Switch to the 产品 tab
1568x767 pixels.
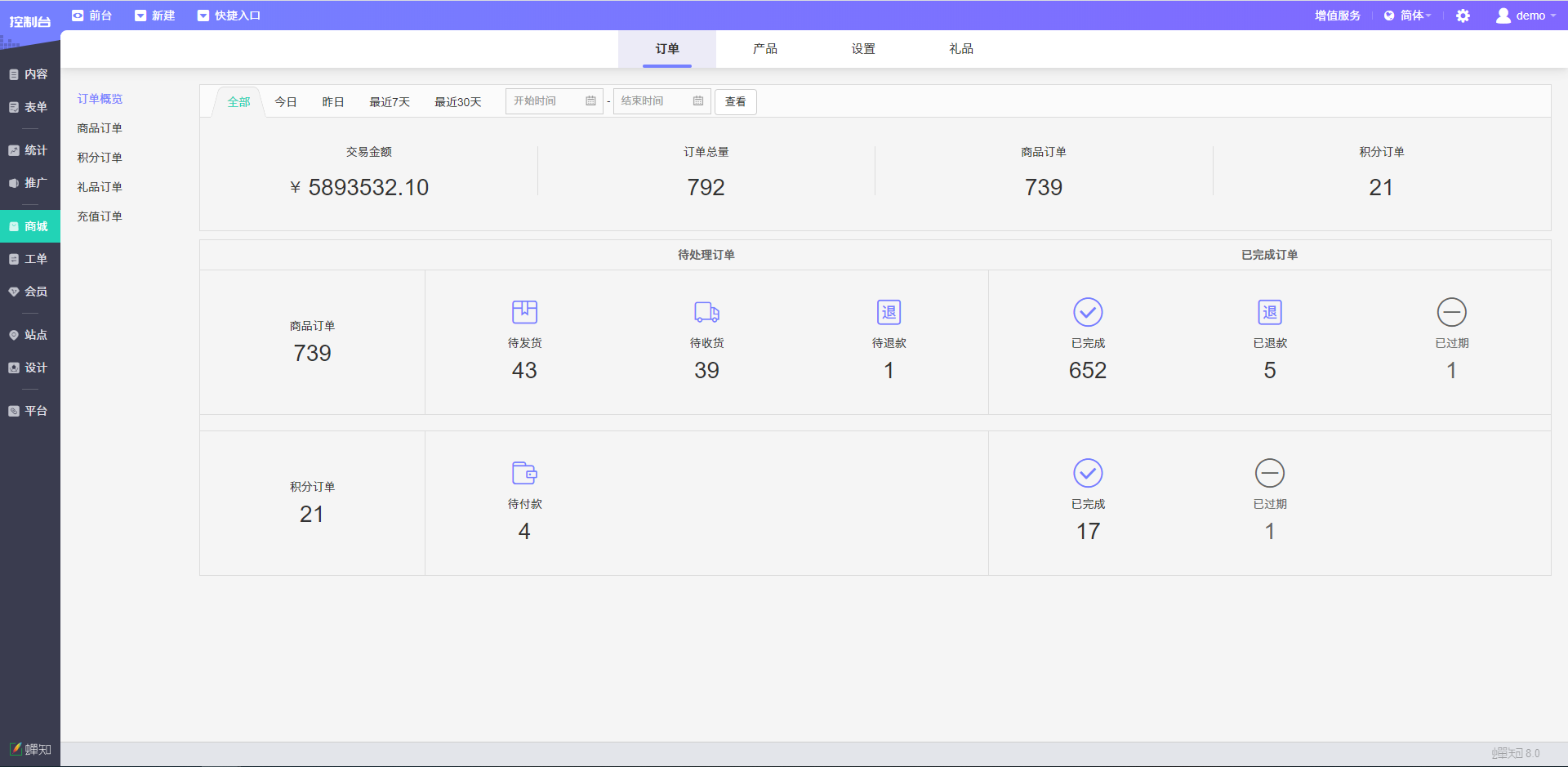pos(765,49)
